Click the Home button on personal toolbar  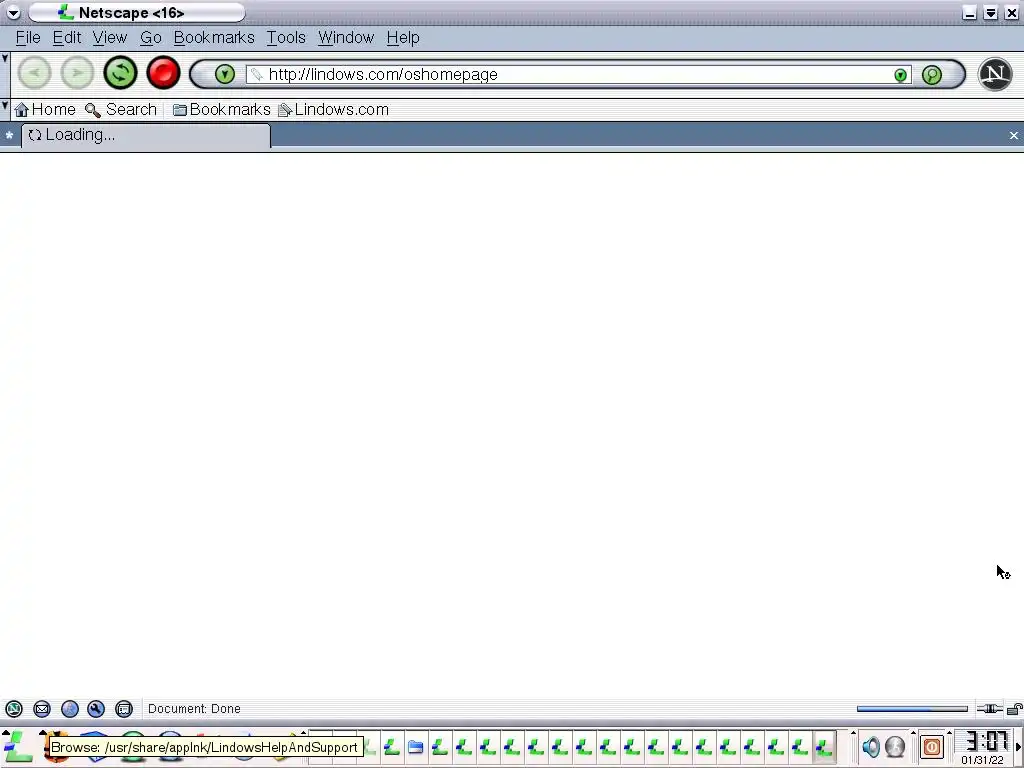tap(45, 110)
